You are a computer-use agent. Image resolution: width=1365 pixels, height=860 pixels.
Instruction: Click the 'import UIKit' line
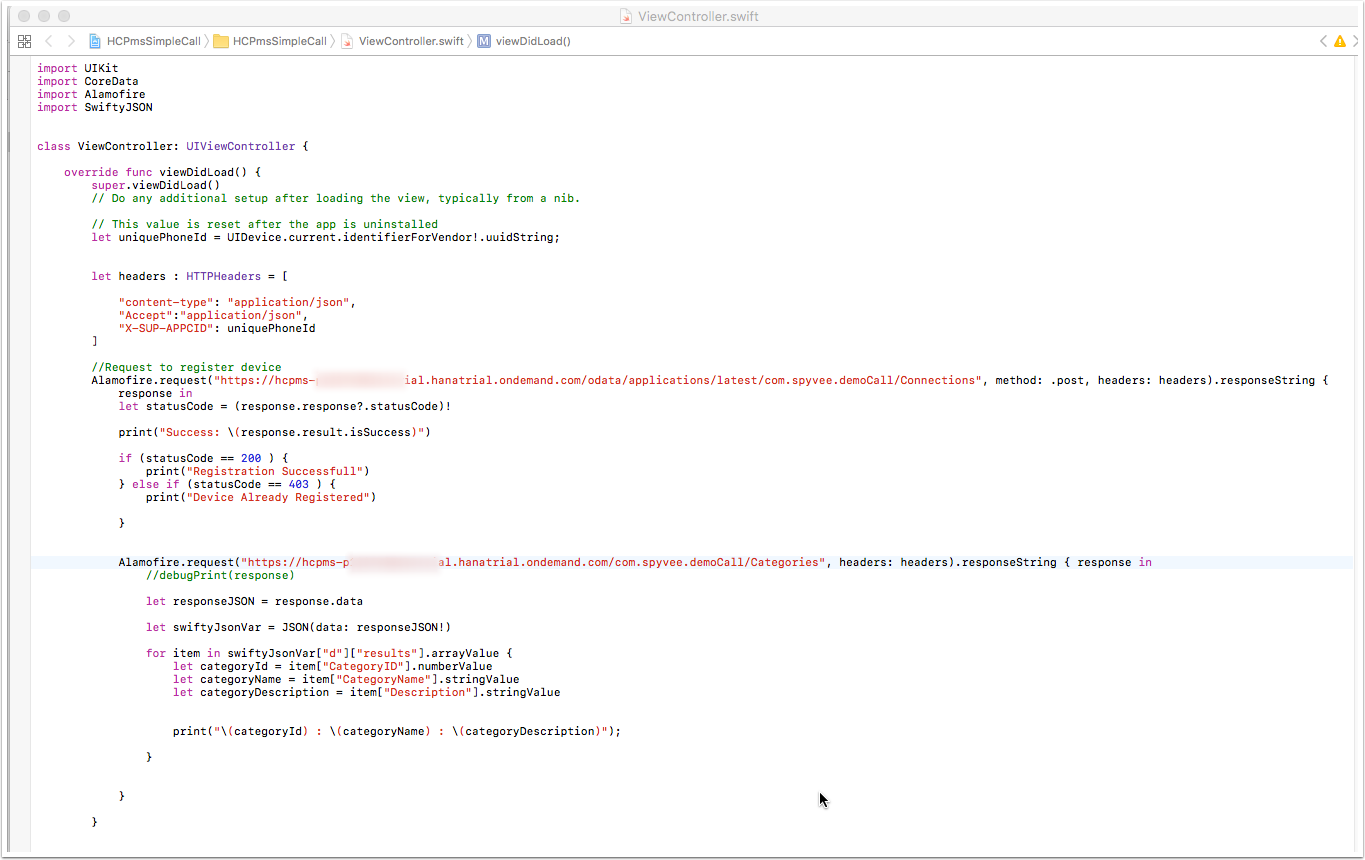[78, 68]
